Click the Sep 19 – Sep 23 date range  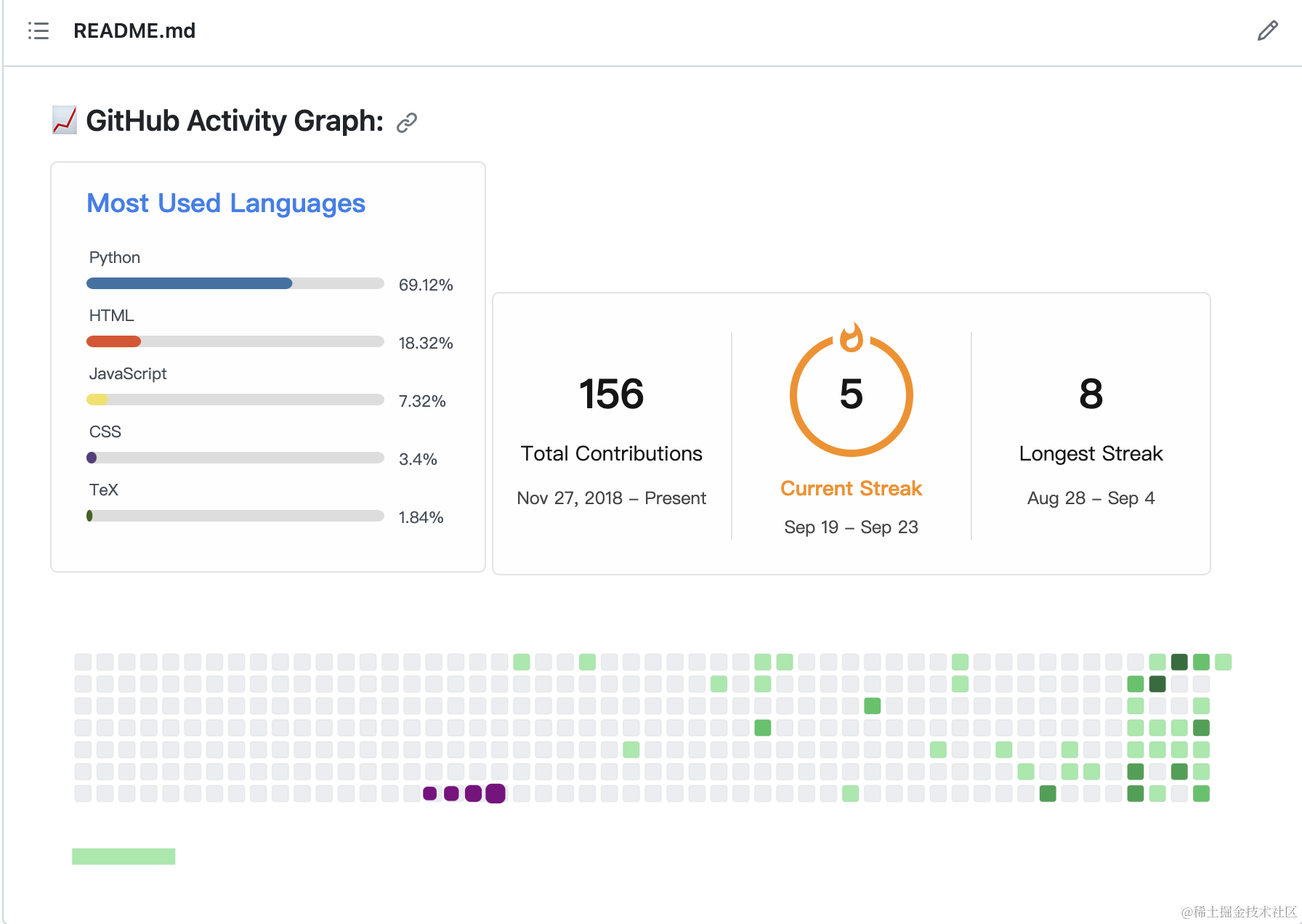(x=852, y=527)
